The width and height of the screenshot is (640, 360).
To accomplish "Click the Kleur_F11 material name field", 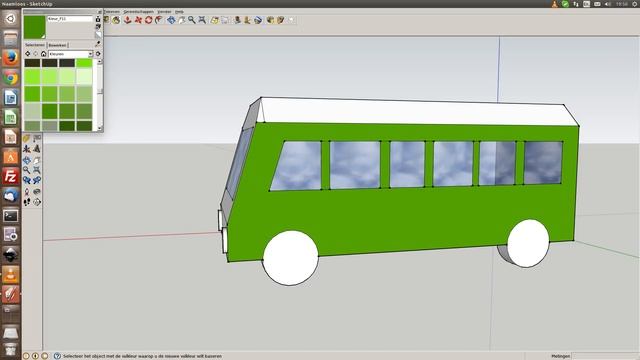I will point(70,19).
